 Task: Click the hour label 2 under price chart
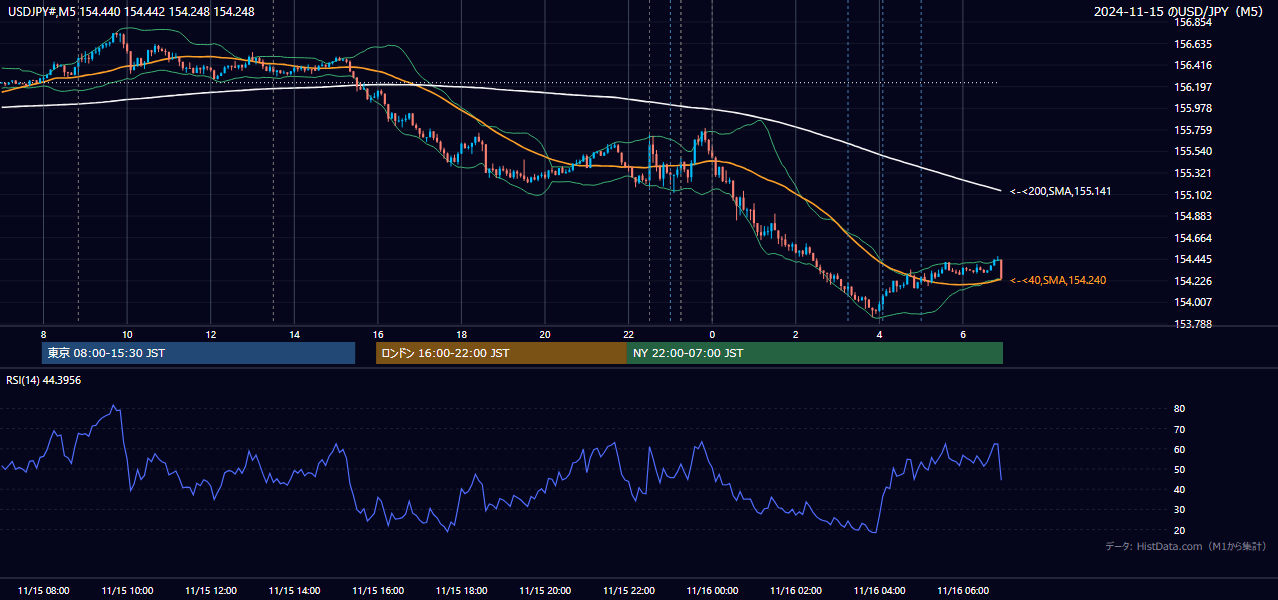(x=796, y=334)
